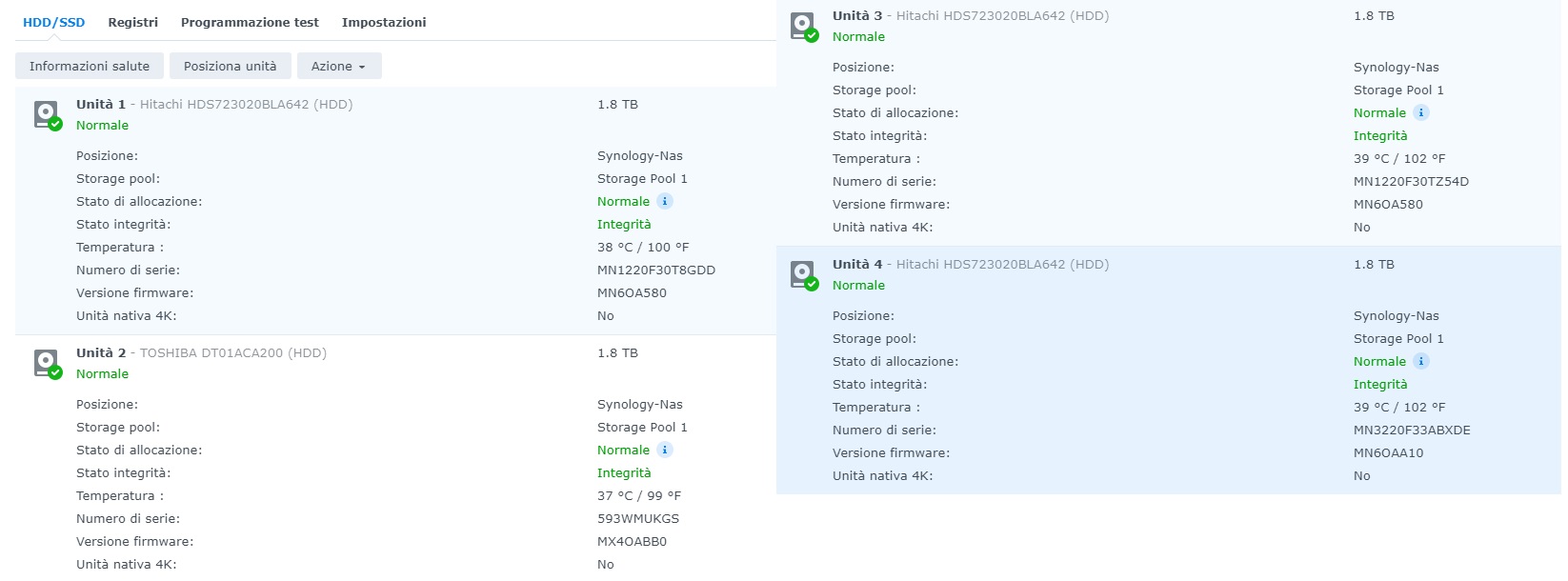Screen dimensions: 1568x581
Task: Show allocation status info for Unità 1
Action: (x=665, y=201)
